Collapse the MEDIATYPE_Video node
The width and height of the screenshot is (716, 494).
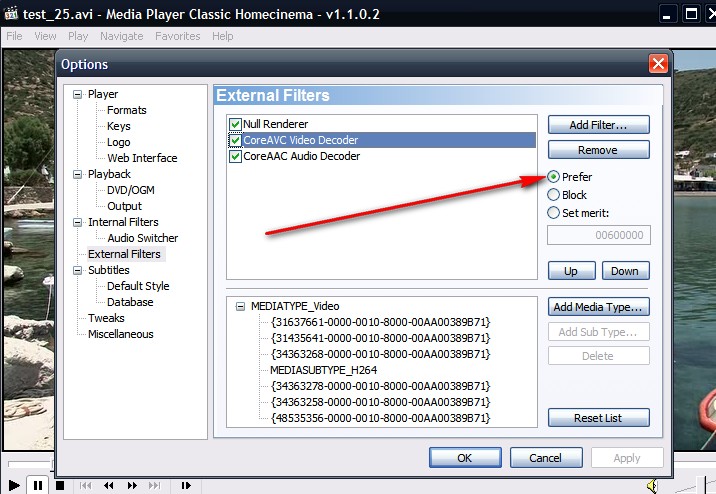[x=240, y=306]
